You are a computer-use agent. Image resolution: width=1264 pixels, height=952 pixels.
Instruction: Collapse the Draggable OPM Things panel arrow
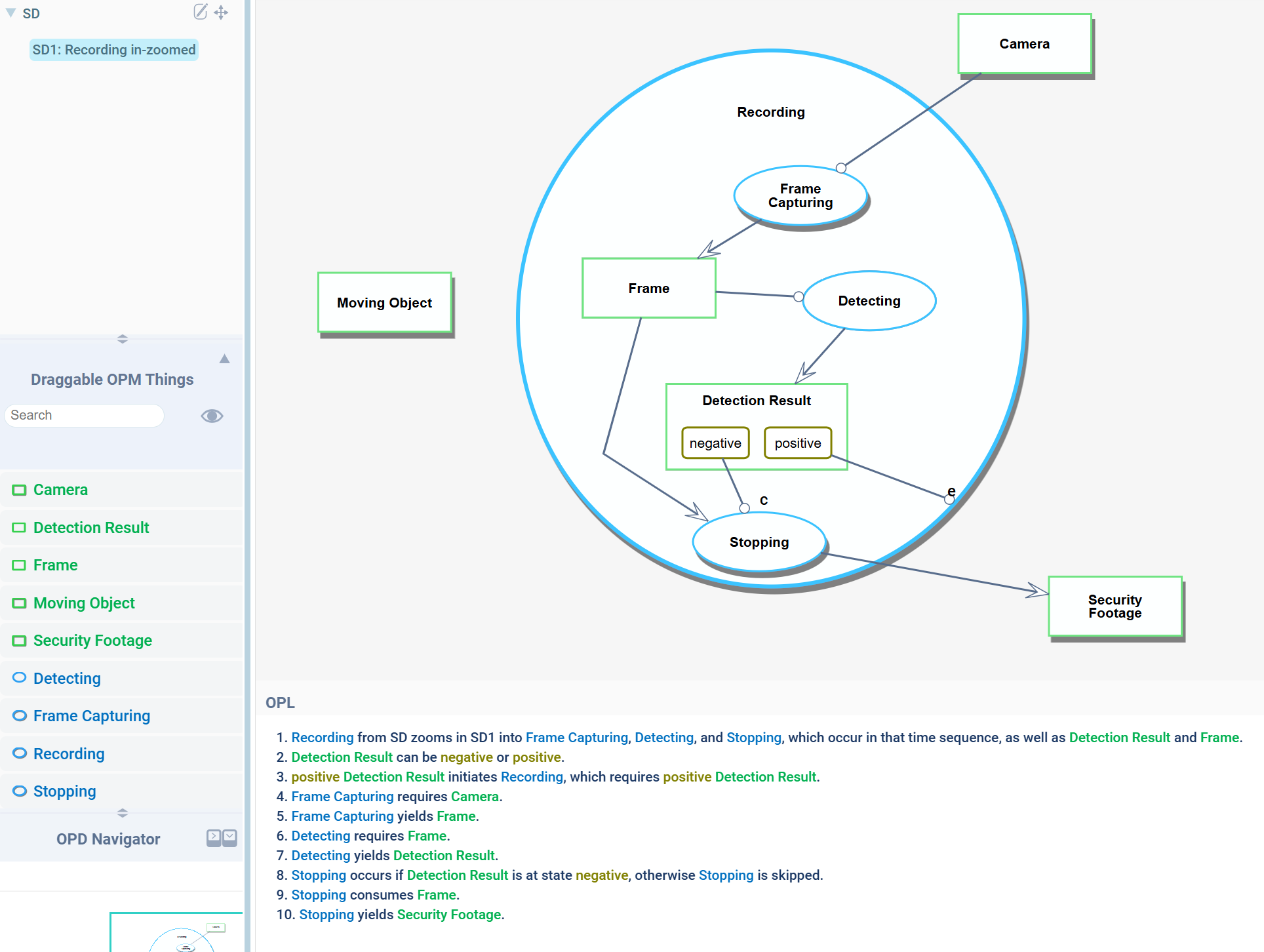224,359
